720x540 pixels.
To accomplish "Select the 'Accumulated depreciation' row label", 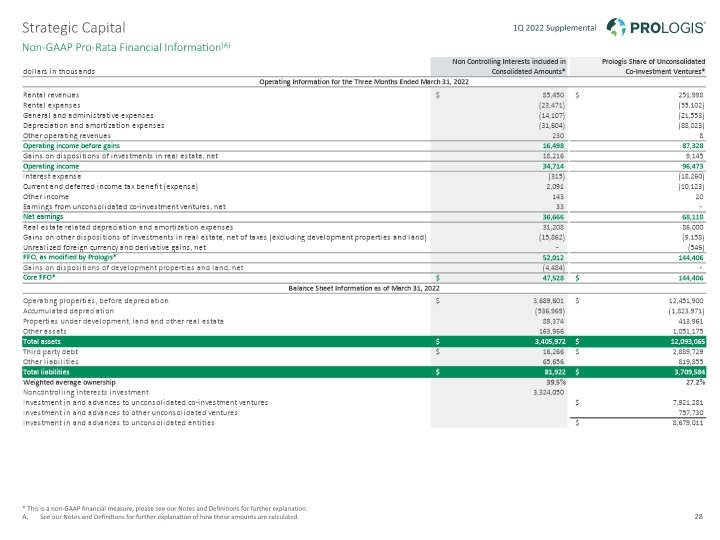I will (68, 311).
